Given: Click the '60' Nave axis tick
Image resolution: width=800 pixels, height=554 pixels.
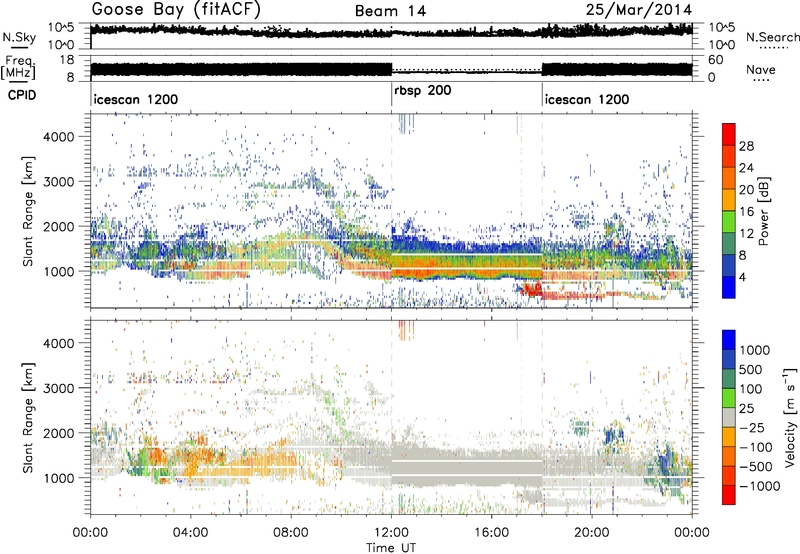Looking at the screenshot, I should click(x=716, y=60).
